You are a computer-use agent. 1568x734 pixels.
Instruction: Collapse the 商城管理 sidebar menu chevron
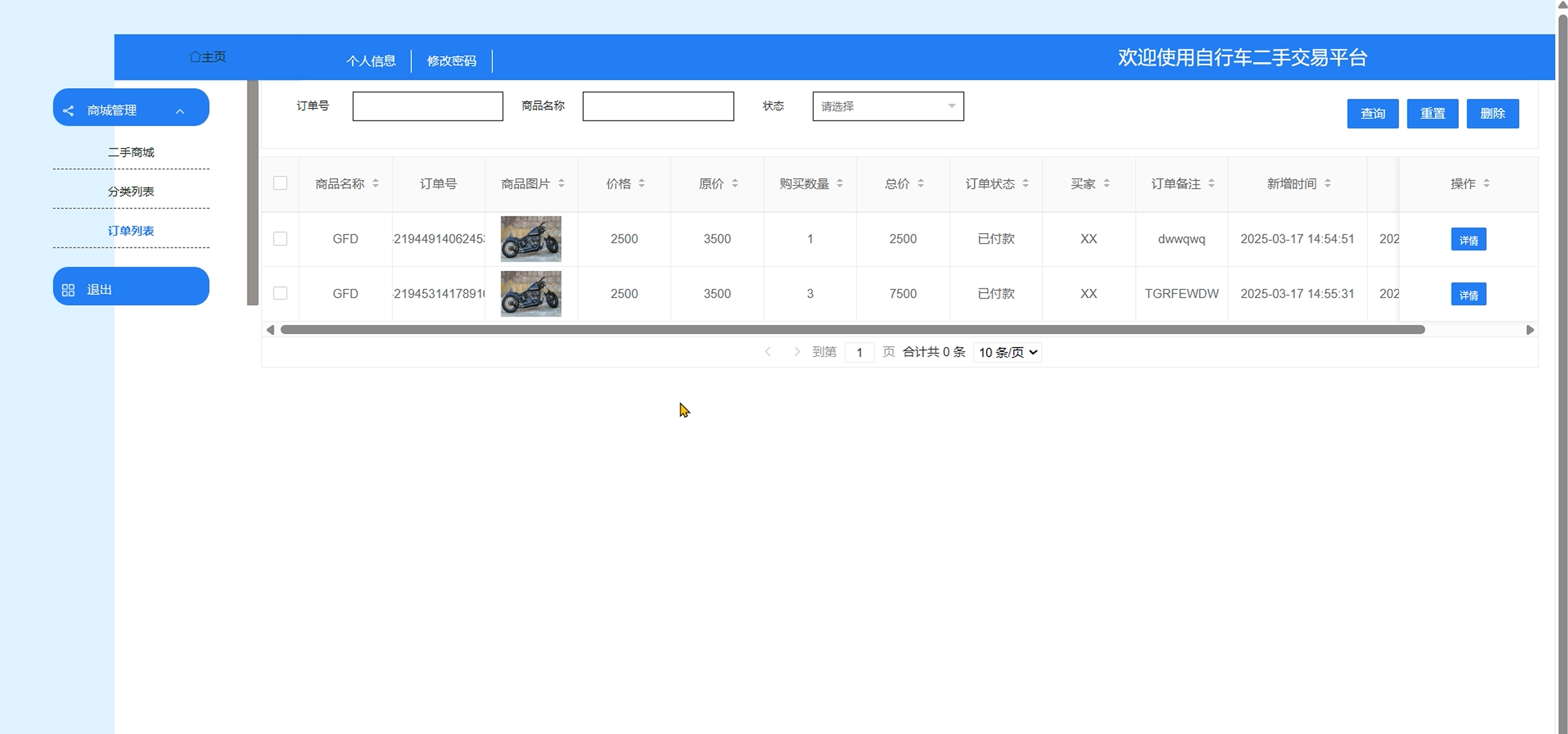coord(180,111)
